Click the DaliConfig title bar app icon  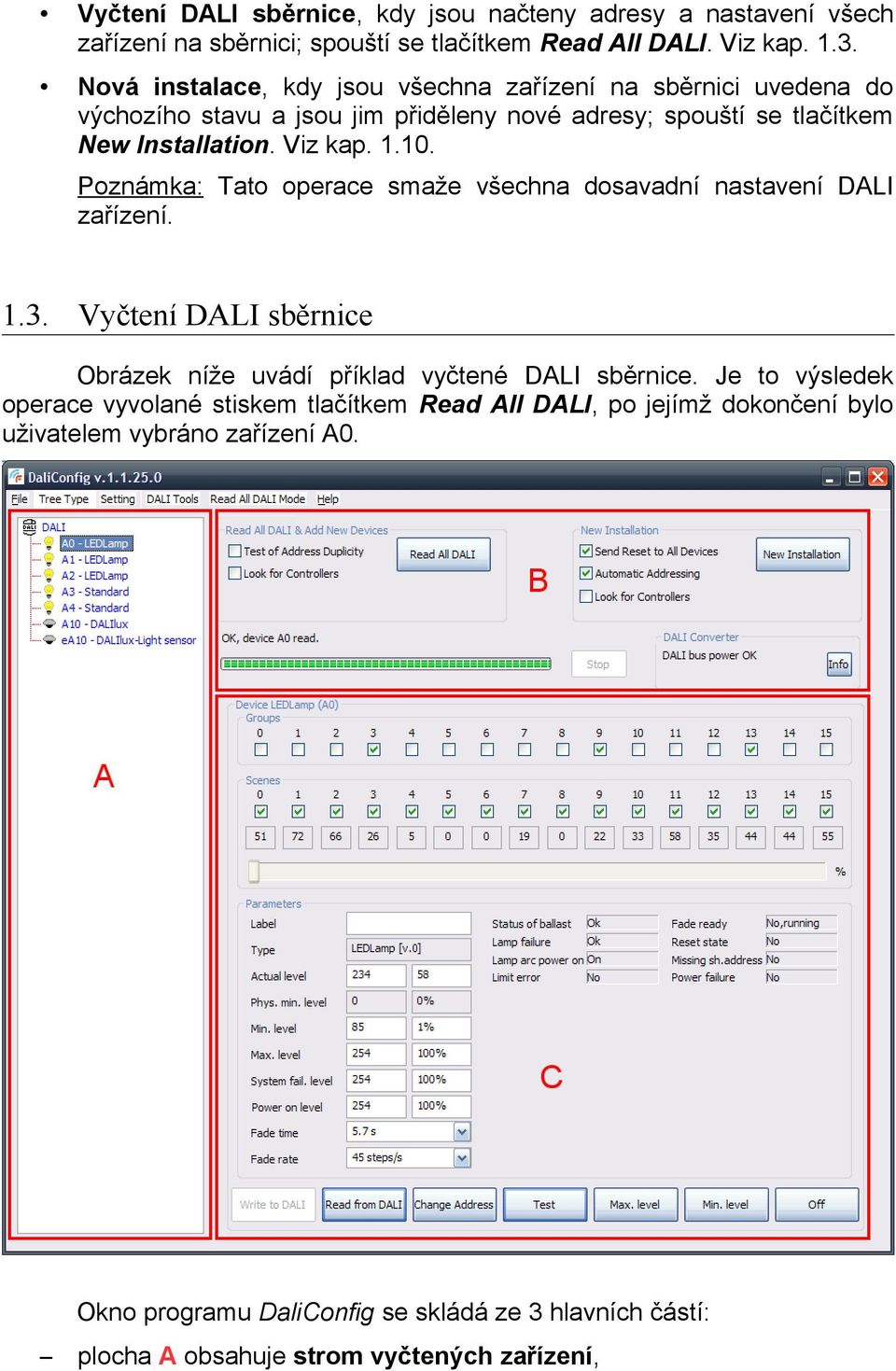click(16, 477)
